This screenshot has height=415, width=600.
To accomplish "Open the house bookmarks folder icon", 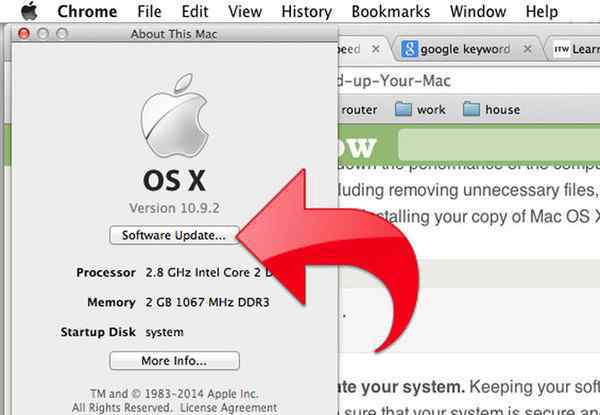I will 471,109.
